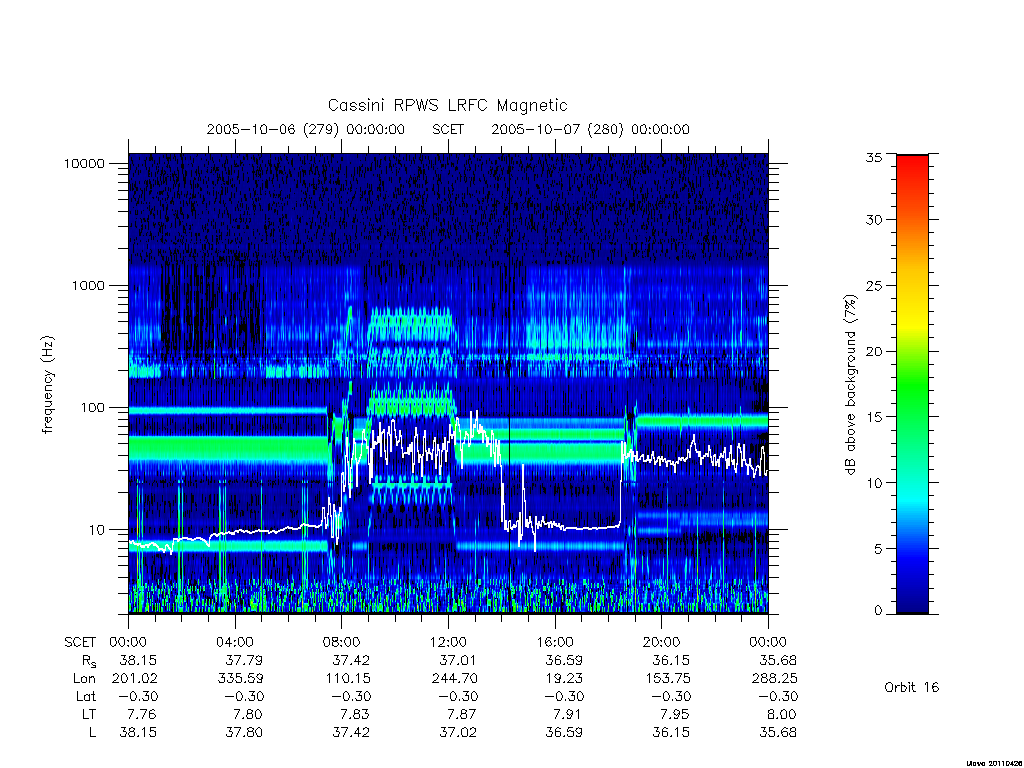
Task: Click the '04:00' time tick label
Action: pyautogui.click(x=235, y=642)
